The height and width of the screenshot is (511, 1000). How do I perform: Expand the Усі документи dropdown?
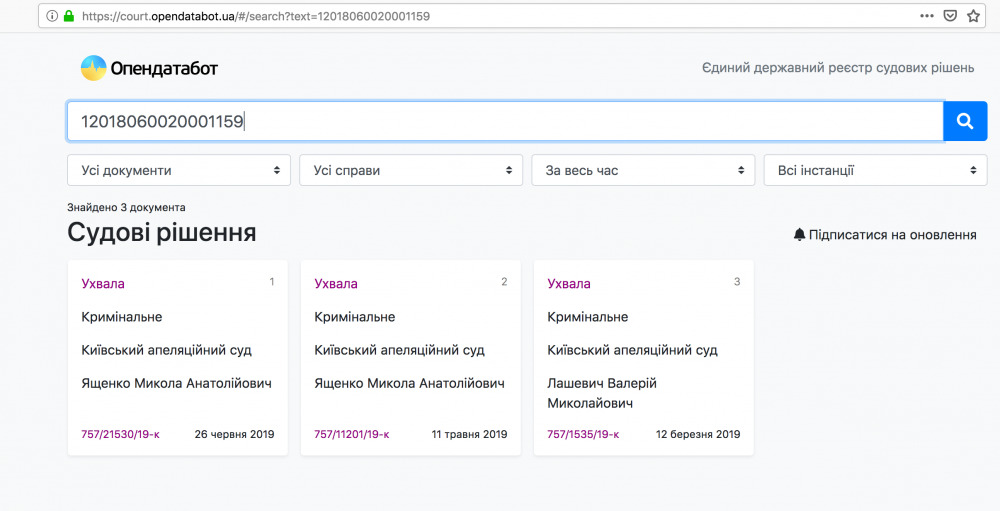(x=179, y=170)
